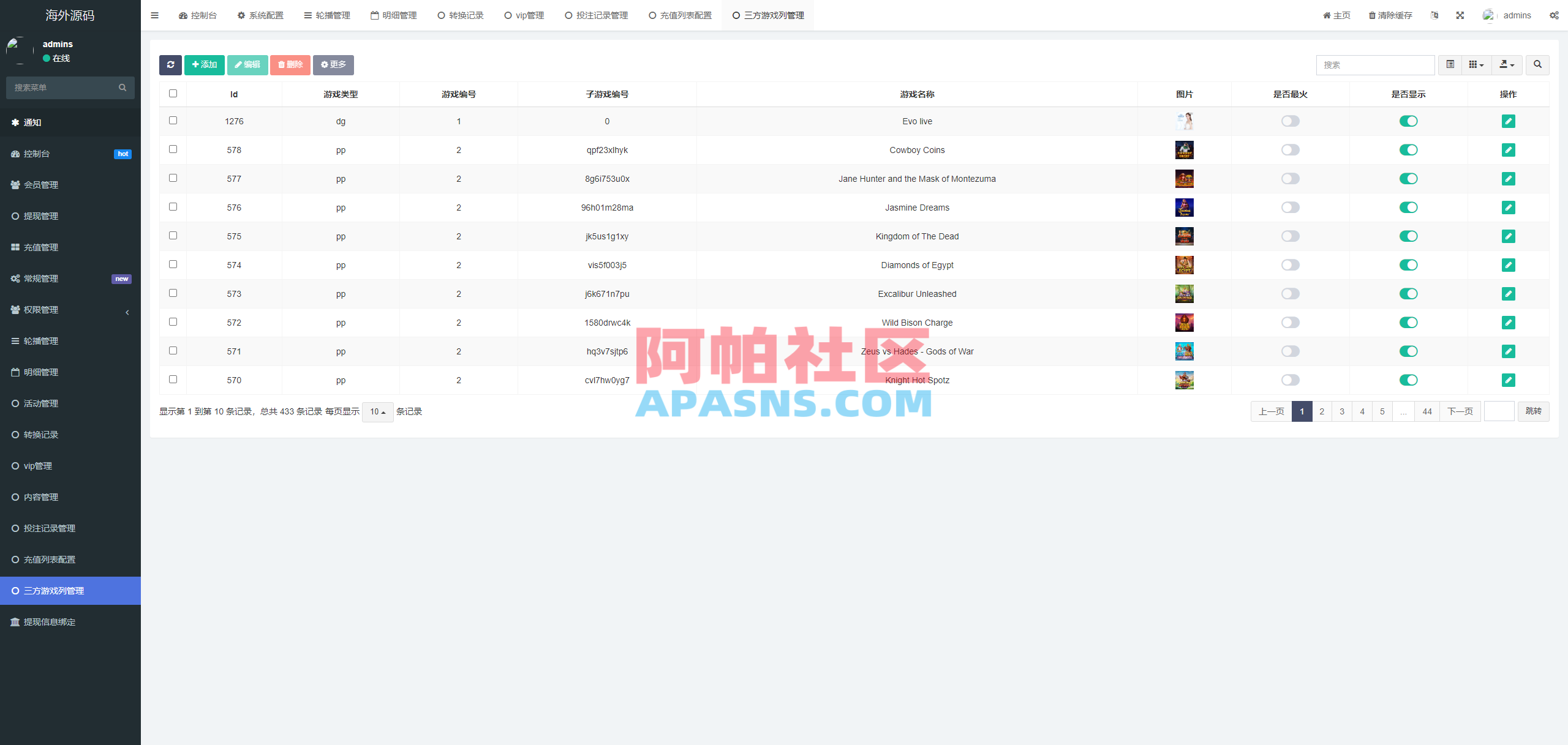The width and height of the screenshot is (1568, 745).
Task: Open the Evo live game thumbnail
Action: click(1184, 121)
